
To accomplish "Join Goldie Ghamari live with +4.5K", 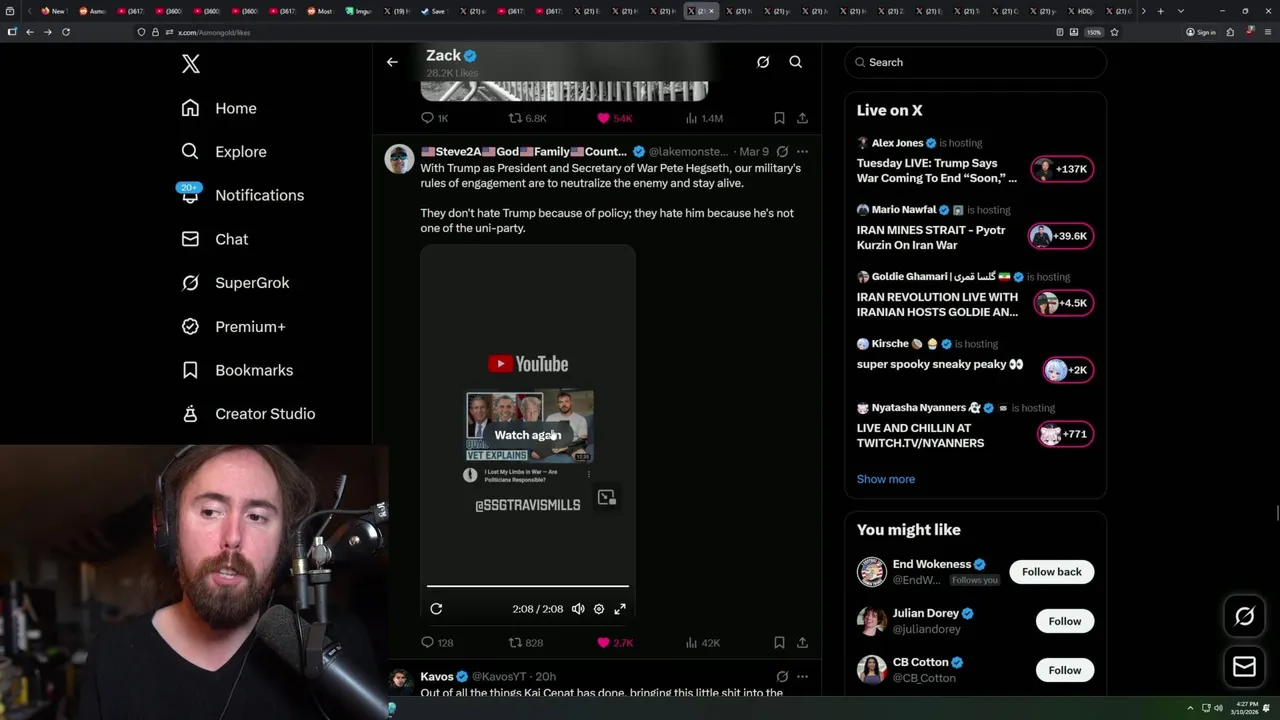I will coord(1064,303).
